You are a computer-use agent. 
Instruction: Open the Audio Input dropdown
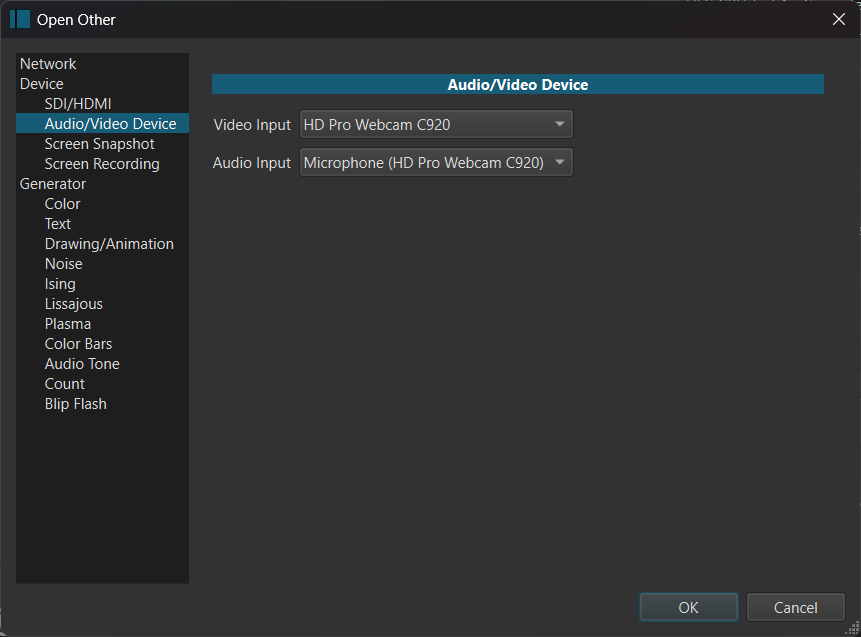point(436,163)
